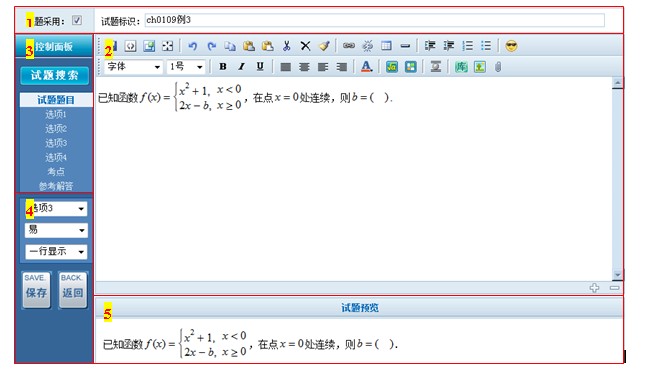645x374 pixels.
Task: Open the smiley emoticon picker
Action: [511, 46]
